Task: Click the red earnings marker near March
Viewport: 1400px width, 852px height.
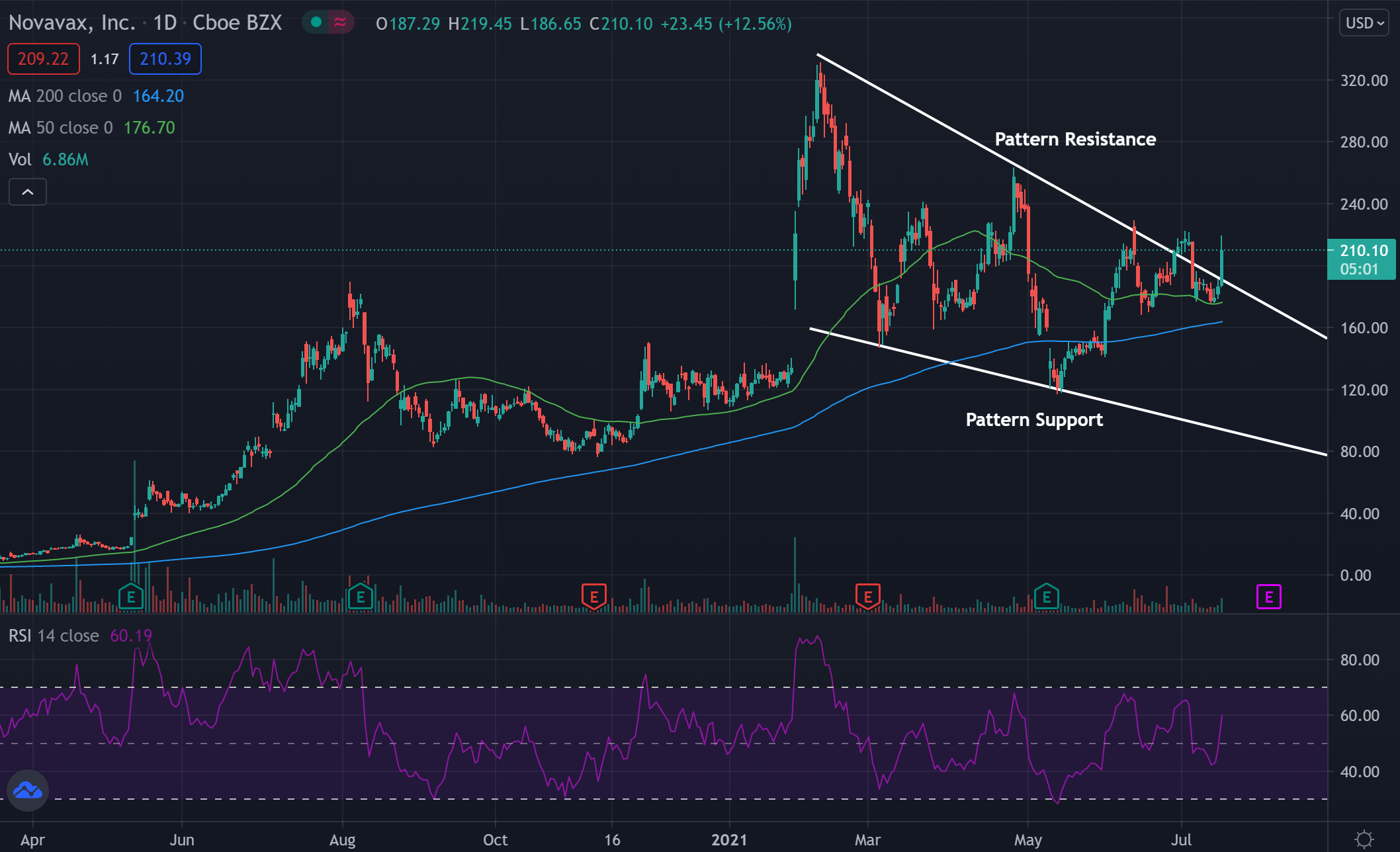Action: 867,597
